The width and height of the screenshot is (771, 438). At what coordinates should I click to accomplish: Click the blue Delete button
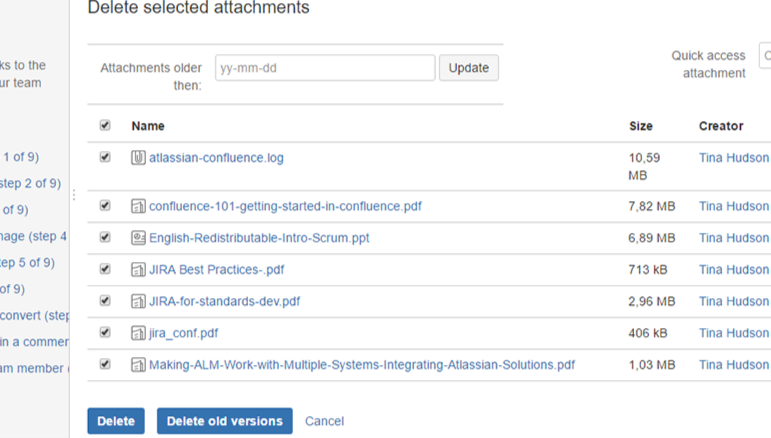[x=116, y=421]
